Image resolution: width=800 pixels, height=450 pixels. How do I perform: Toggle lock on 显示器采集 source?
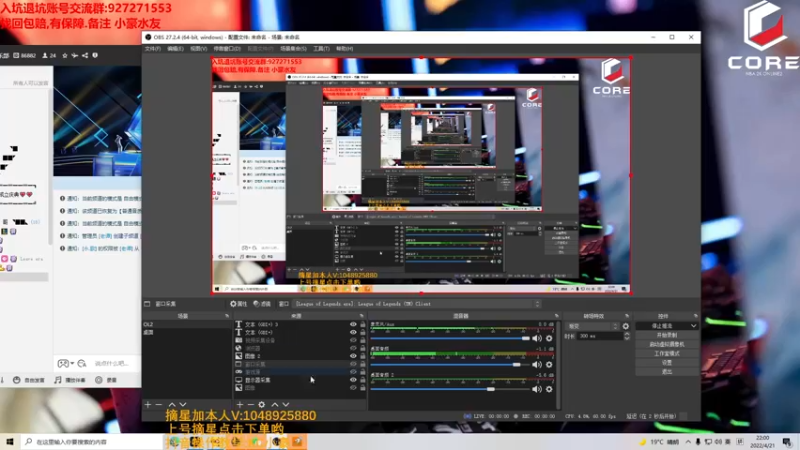[x=363, y=380]
